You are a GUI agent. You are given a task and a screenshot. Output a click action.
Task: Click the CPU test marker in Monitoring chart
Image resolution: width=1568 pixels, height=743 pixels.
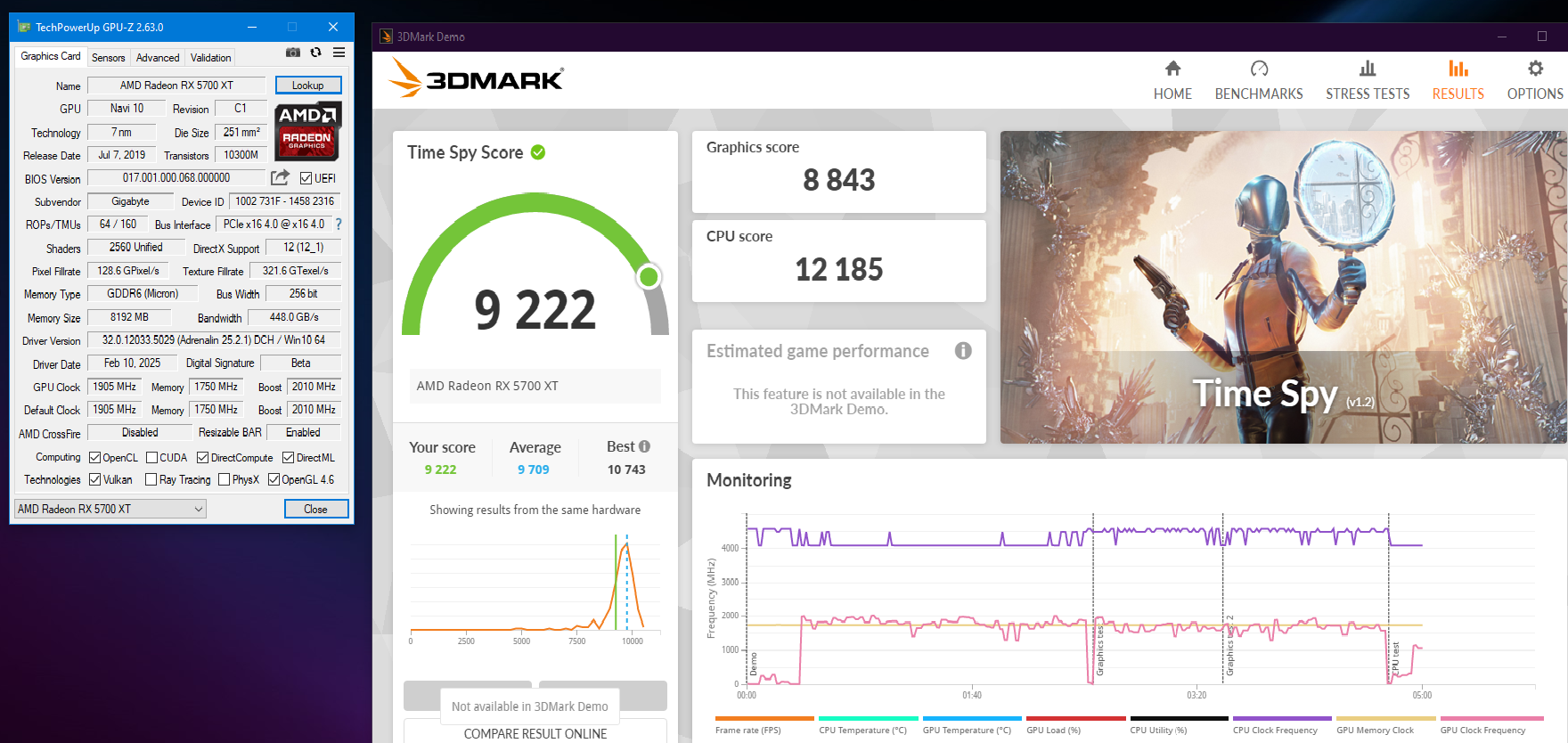pos(1395,657)
